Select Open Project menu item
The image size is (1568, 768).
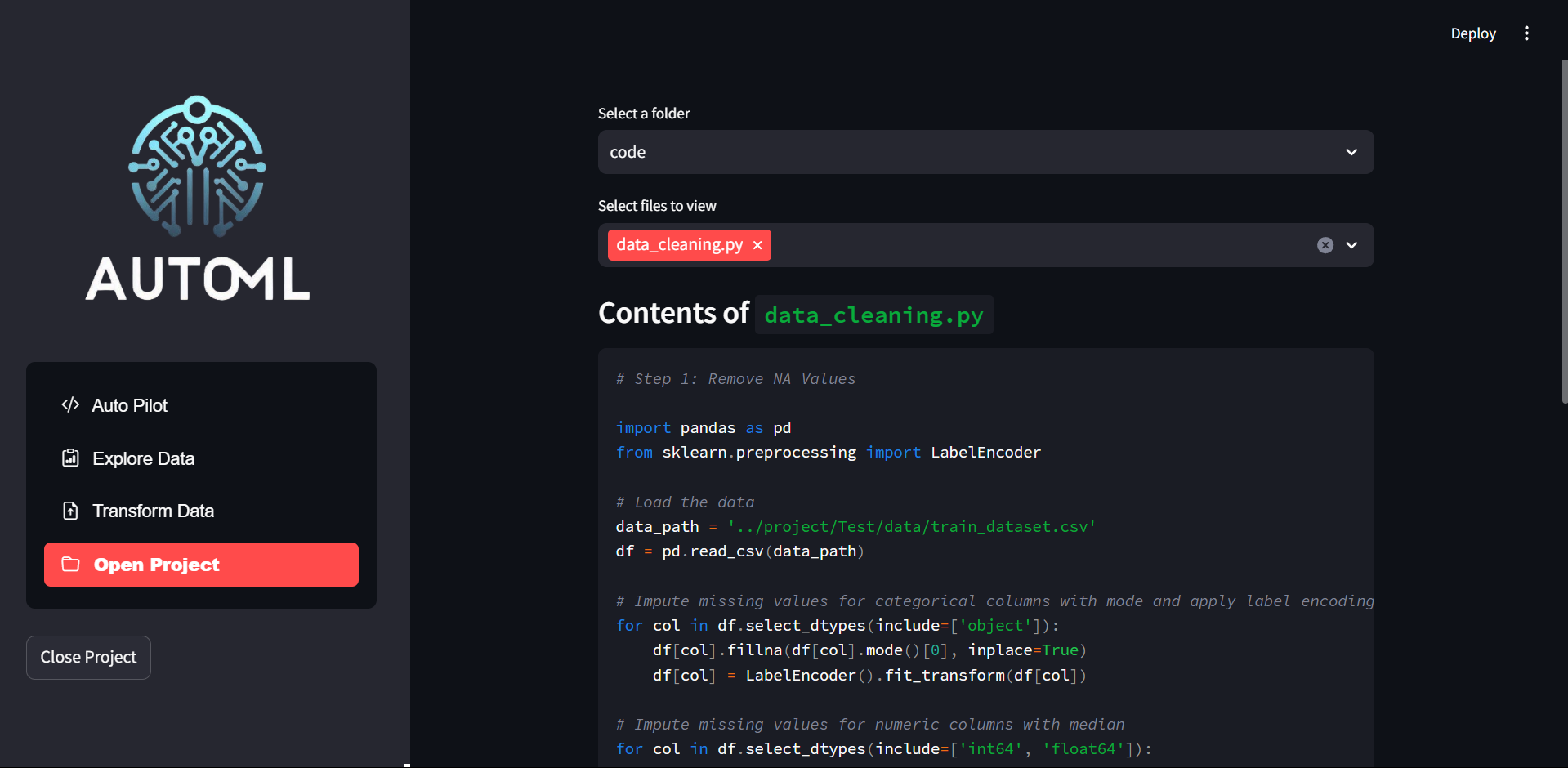click(x=201, y=565)
